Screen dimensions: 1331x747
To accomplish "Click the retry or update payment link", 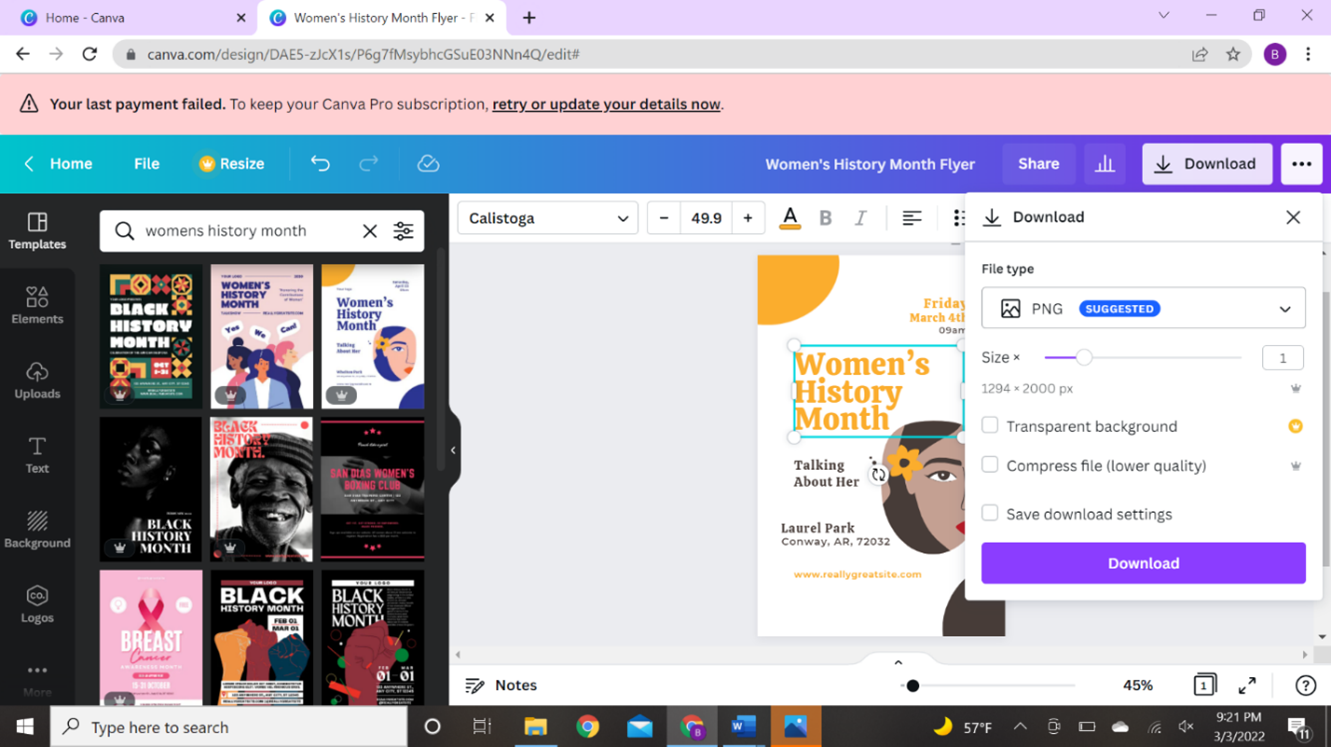I will tap(604, 104).
